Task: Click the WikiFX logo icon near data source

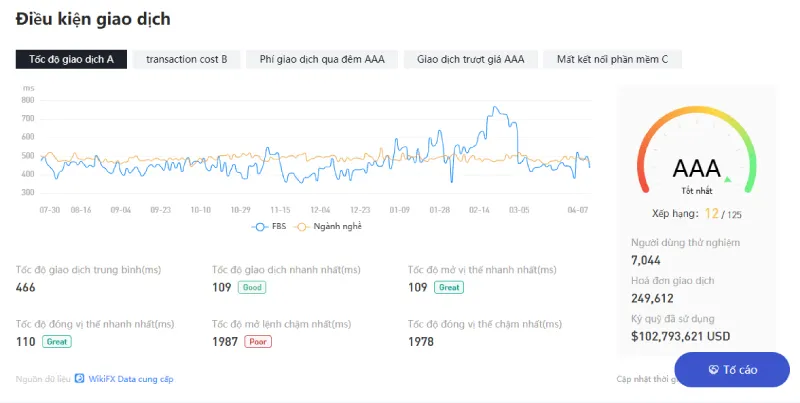Action: (x=79, y=379)
